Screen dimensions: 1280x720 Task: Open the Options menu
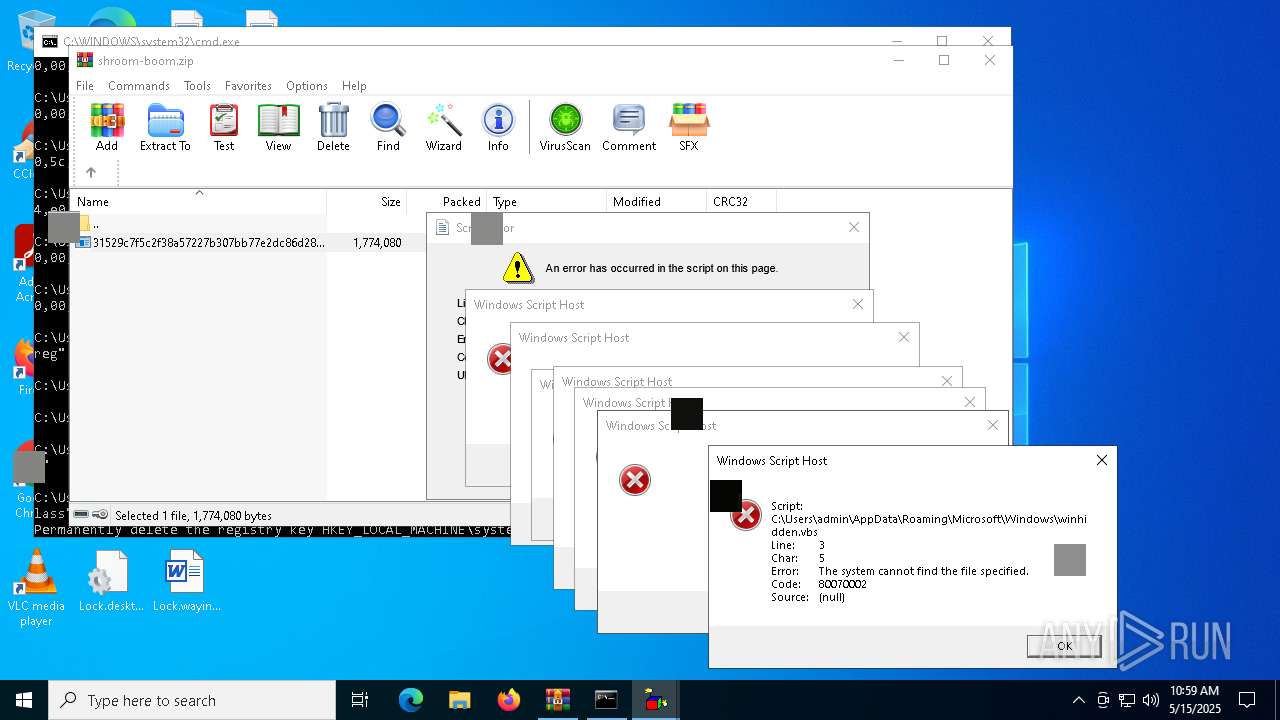coord(307,86)
